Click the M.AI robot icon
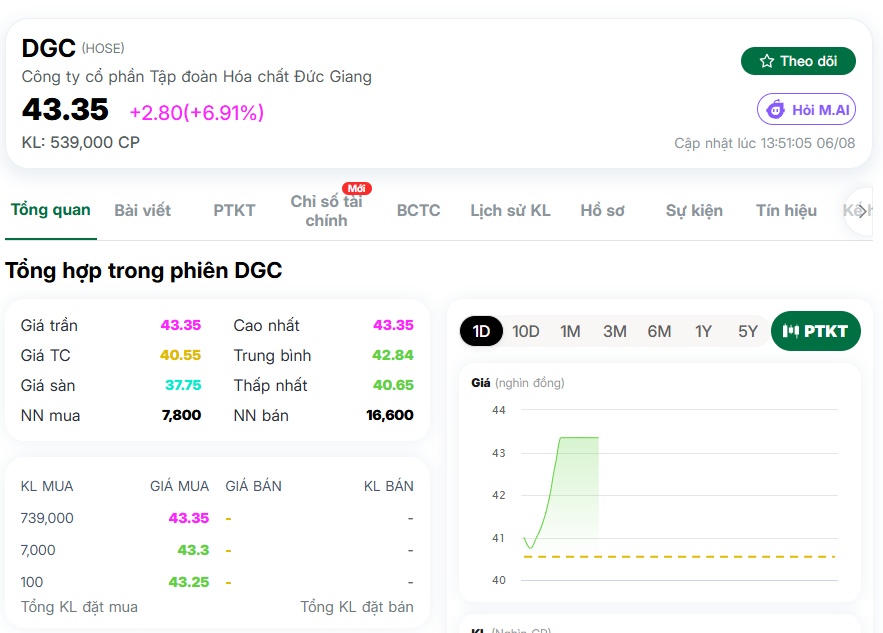This screenshot has height=633, width=883. pos(775,109)
